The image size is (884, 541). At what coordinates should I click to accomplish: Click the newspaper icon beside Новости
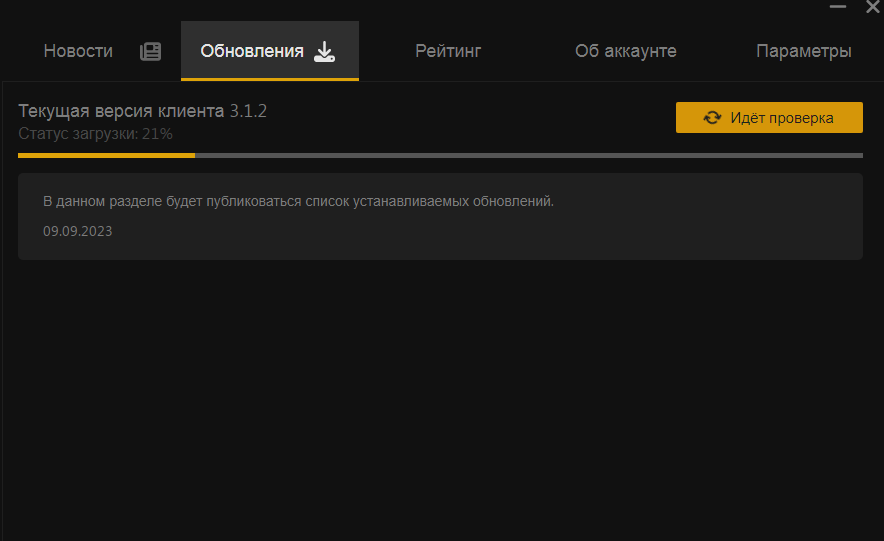(x=150, y=51)
